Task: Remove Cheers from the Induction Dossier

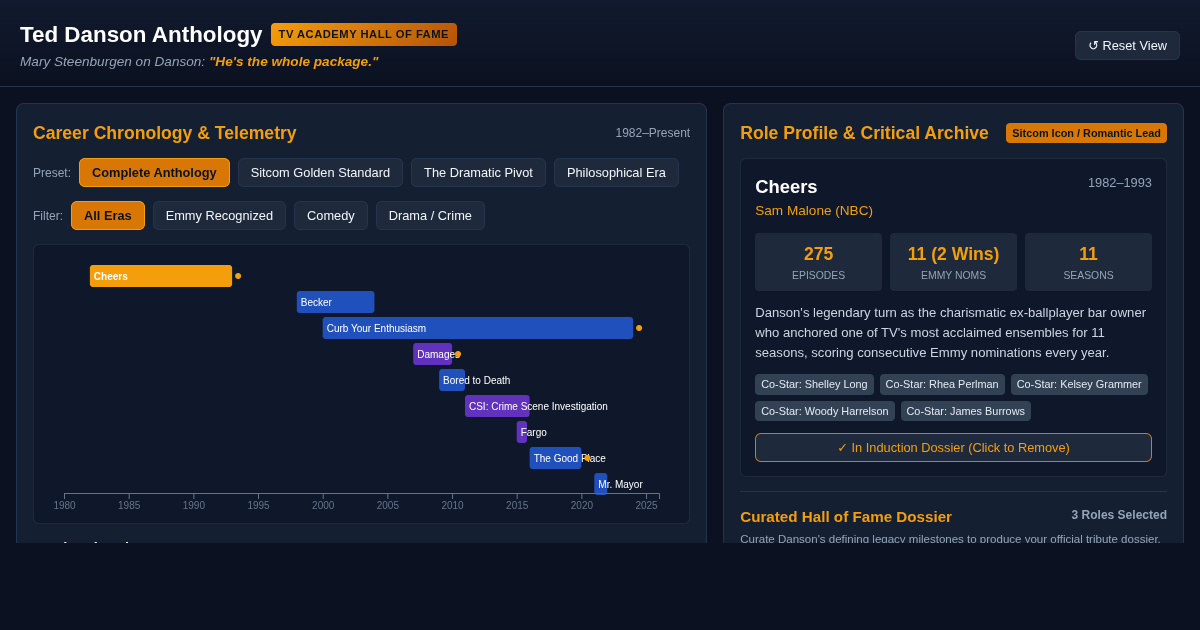Action: (x=953, y=447)
